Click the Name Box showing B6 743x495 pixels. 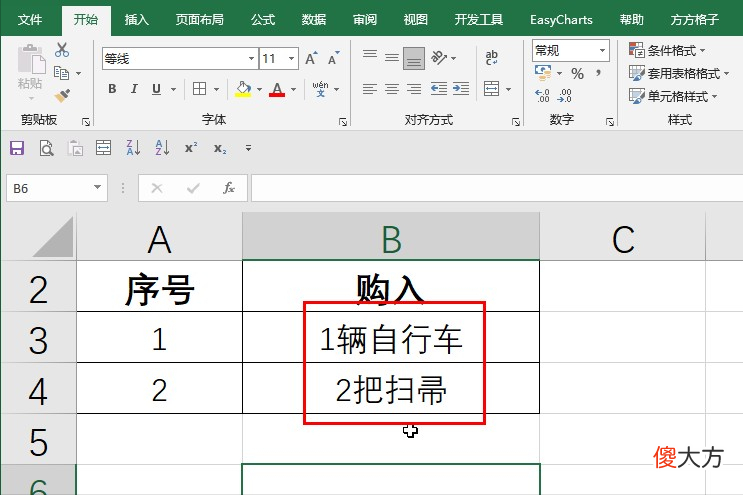(x=57, y=188)
